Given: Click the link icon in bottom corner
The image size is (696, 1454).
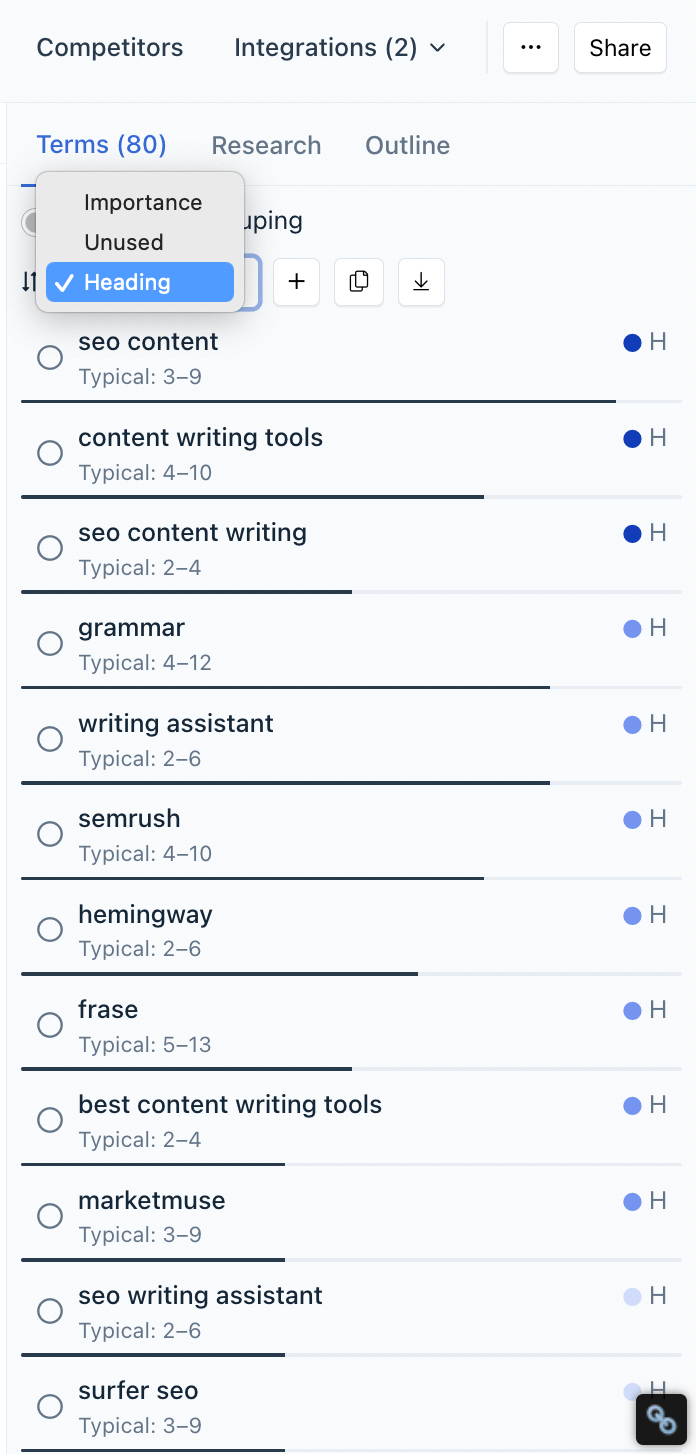Looking at the screenshot, I should tap(662, 1420).
